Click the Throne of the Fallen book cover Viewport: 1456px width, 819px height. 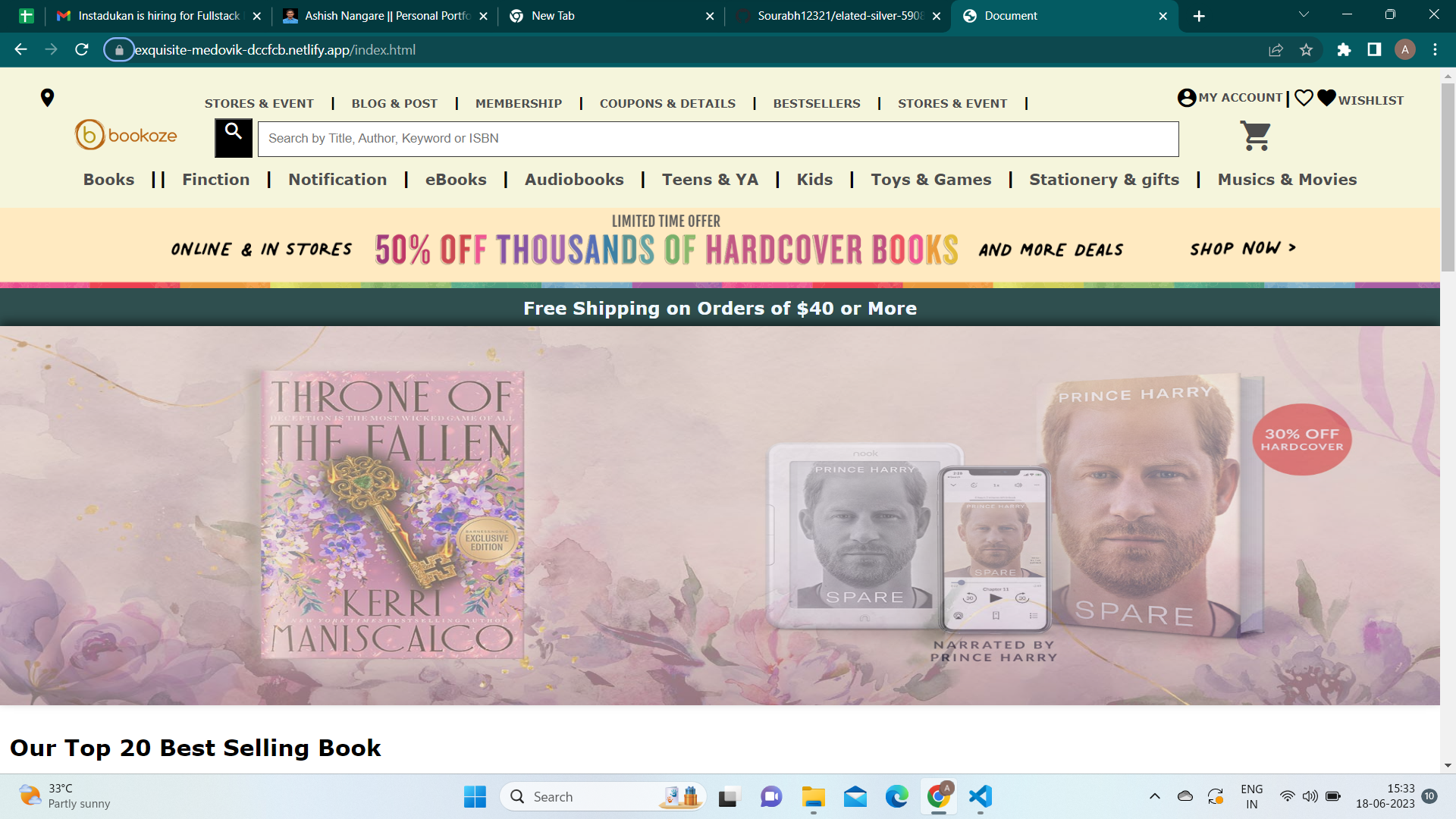pos(392,516)
